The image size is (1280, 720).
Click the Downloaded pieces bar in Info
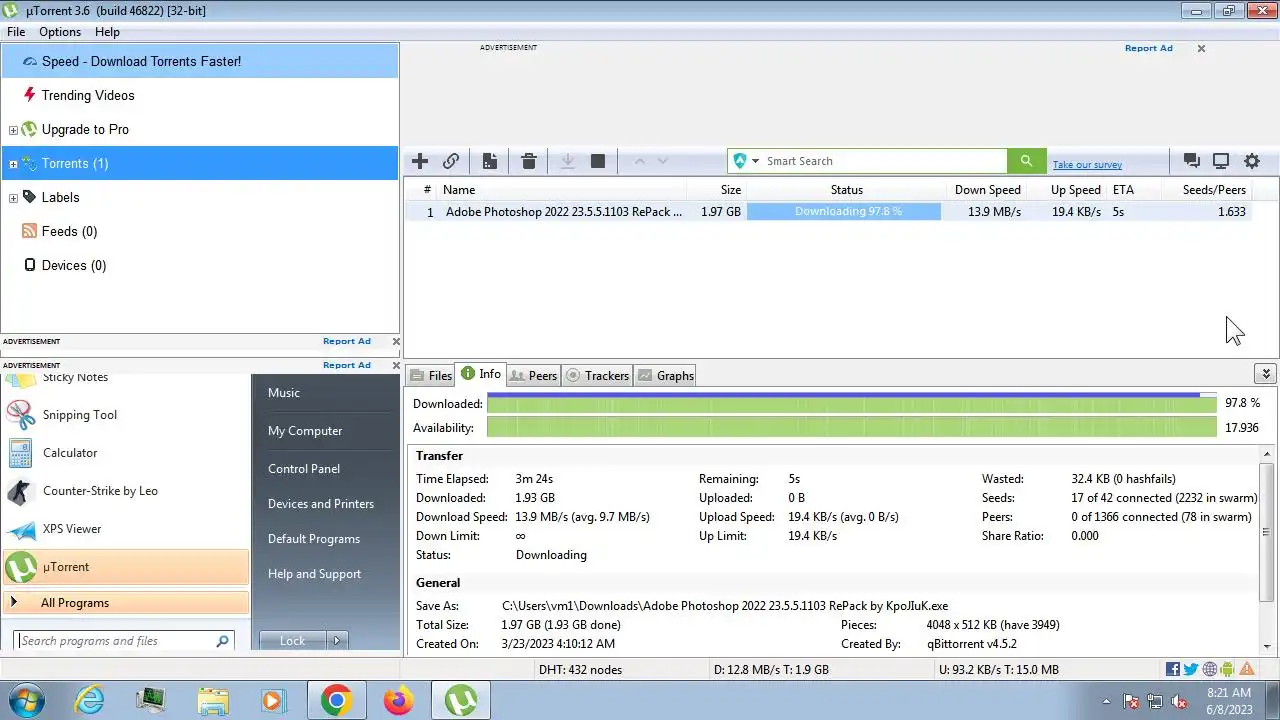(x=852, y=403)
